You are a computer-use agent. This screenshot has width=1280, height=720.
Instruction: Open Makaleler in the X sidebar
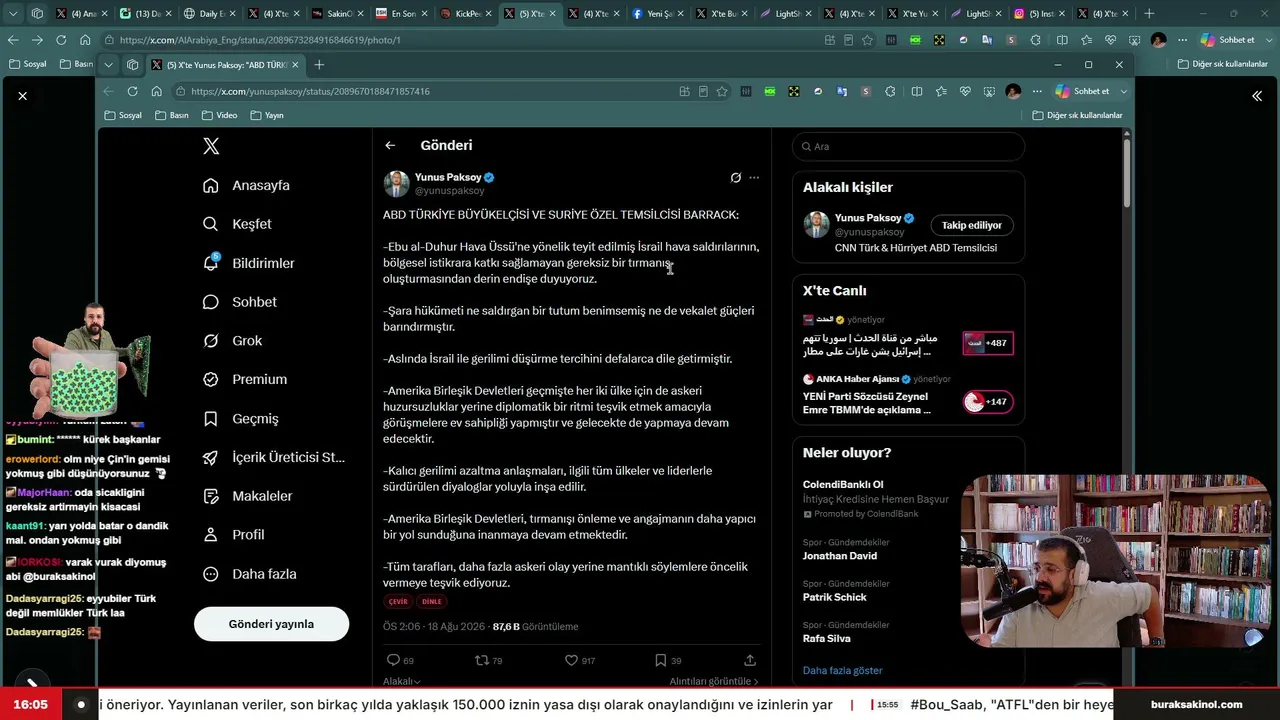tap(247, 496)
